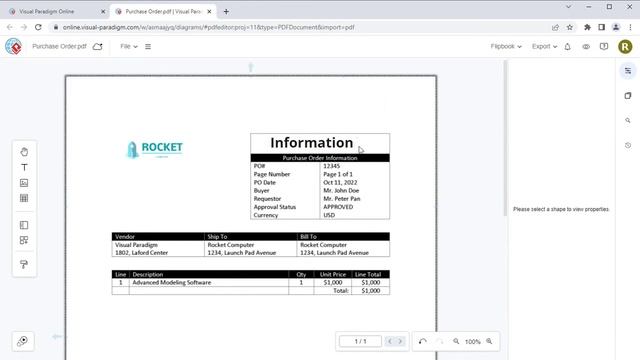Click the Purchase Order.pdf document title
The width and height of the screenshot is (640, 360).
[59, 47]
